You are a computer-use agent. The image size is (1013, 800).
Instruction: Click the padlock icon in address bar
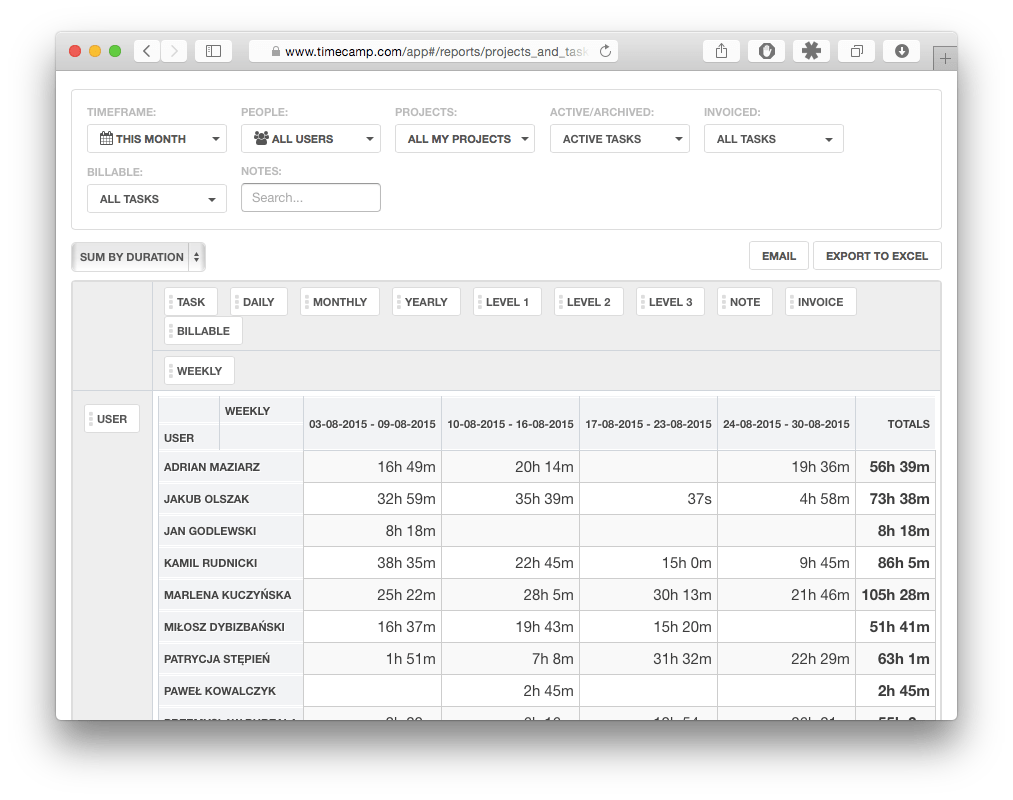(x=276, y=51)
